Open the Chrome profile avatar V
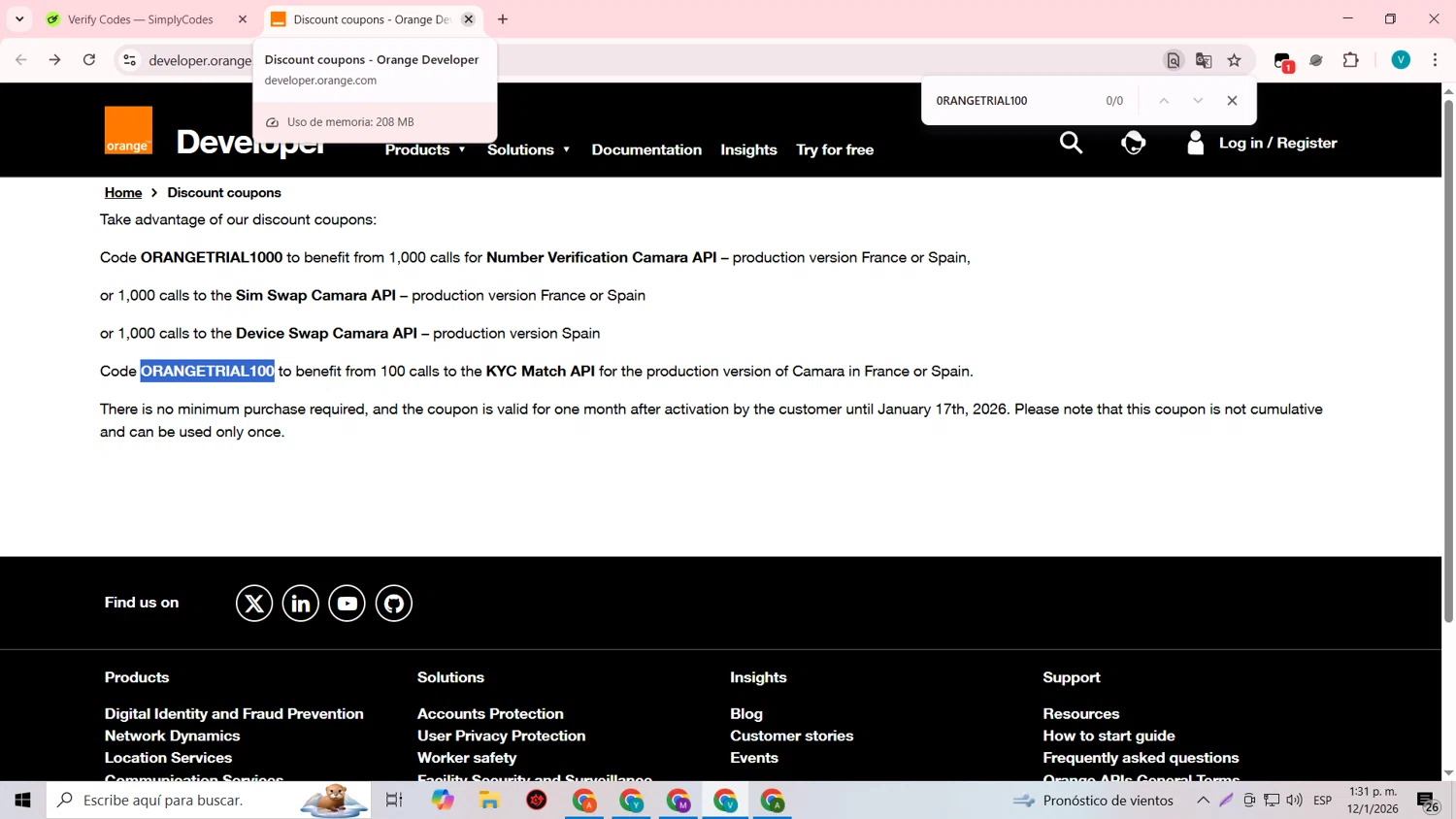Image resolution: width=1456 pixels, height=819 pixels. tap(1401, 60)
